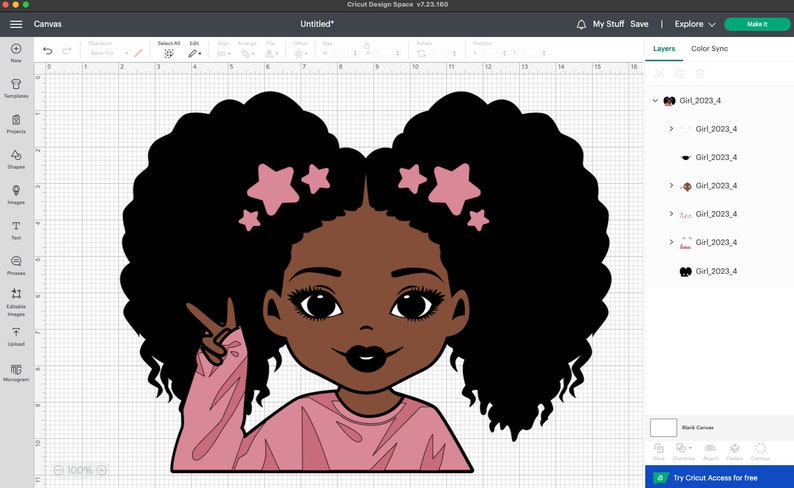Open the Shapes tool
The width and height of the screenshot is (794, 488).
(x=16, y=159)
